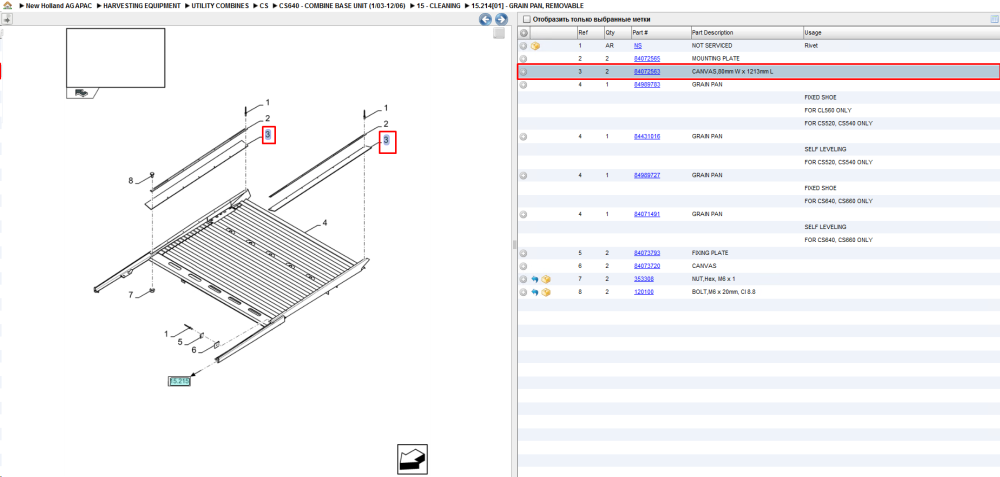
Task: Open the CS breadcrumb
Action: click(264, 6)
